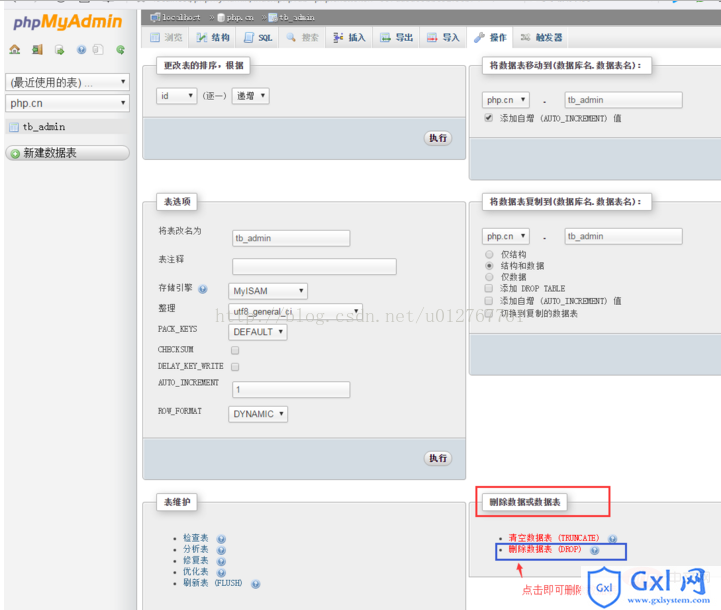Click 执行 button in table options section

pos(438,458)
